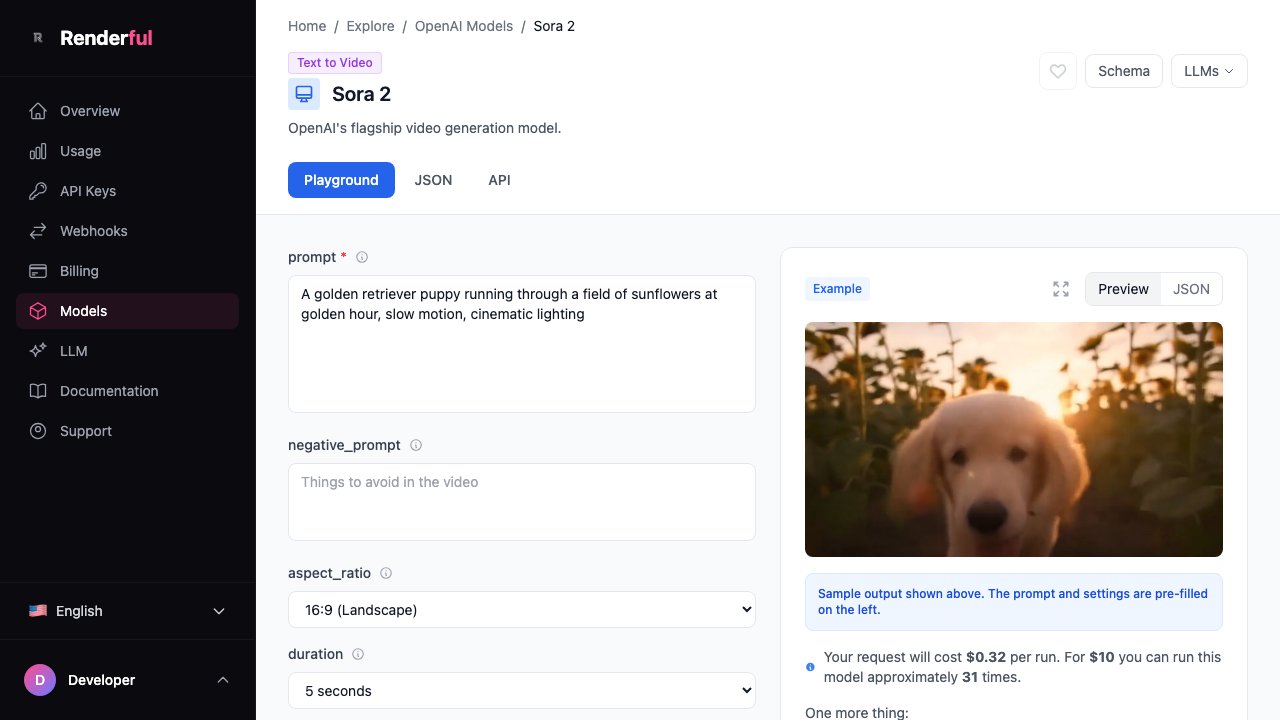Select the API Keys sidebar icon

tap(38, 191)
